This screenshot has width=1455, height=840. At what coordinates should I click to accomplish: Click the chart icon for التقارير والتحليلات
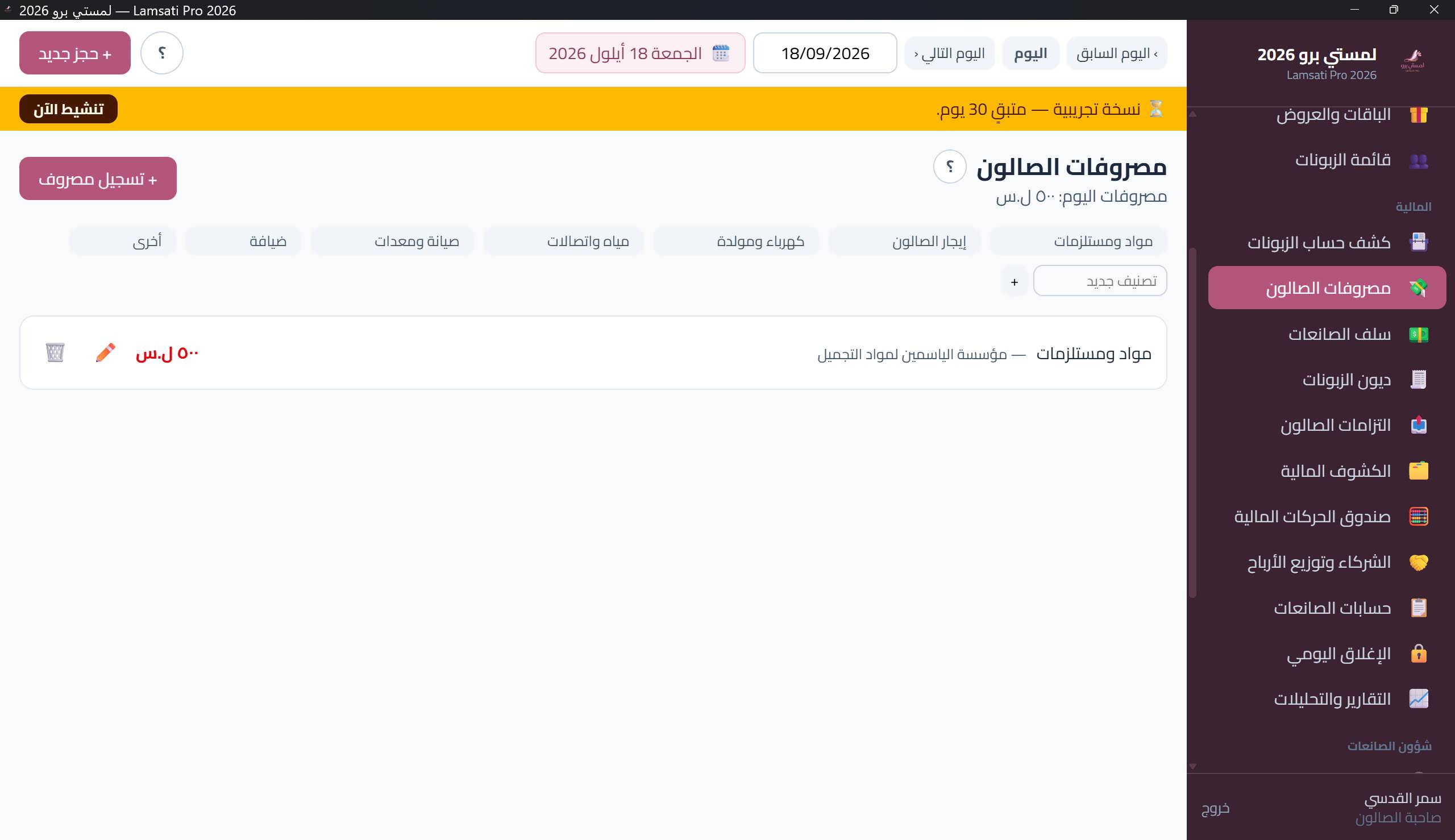click(x=1418, y=698)
